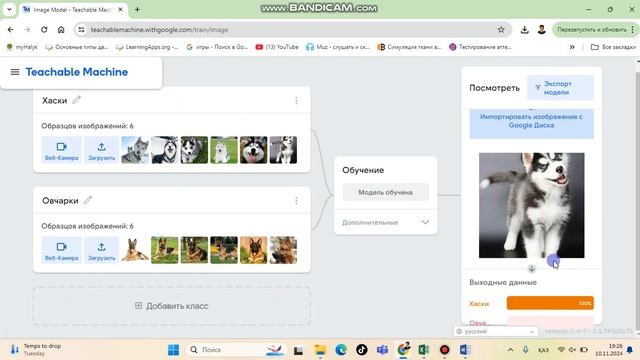
Task: Click the Teachable Machine logo title
Action: (77, 72)
